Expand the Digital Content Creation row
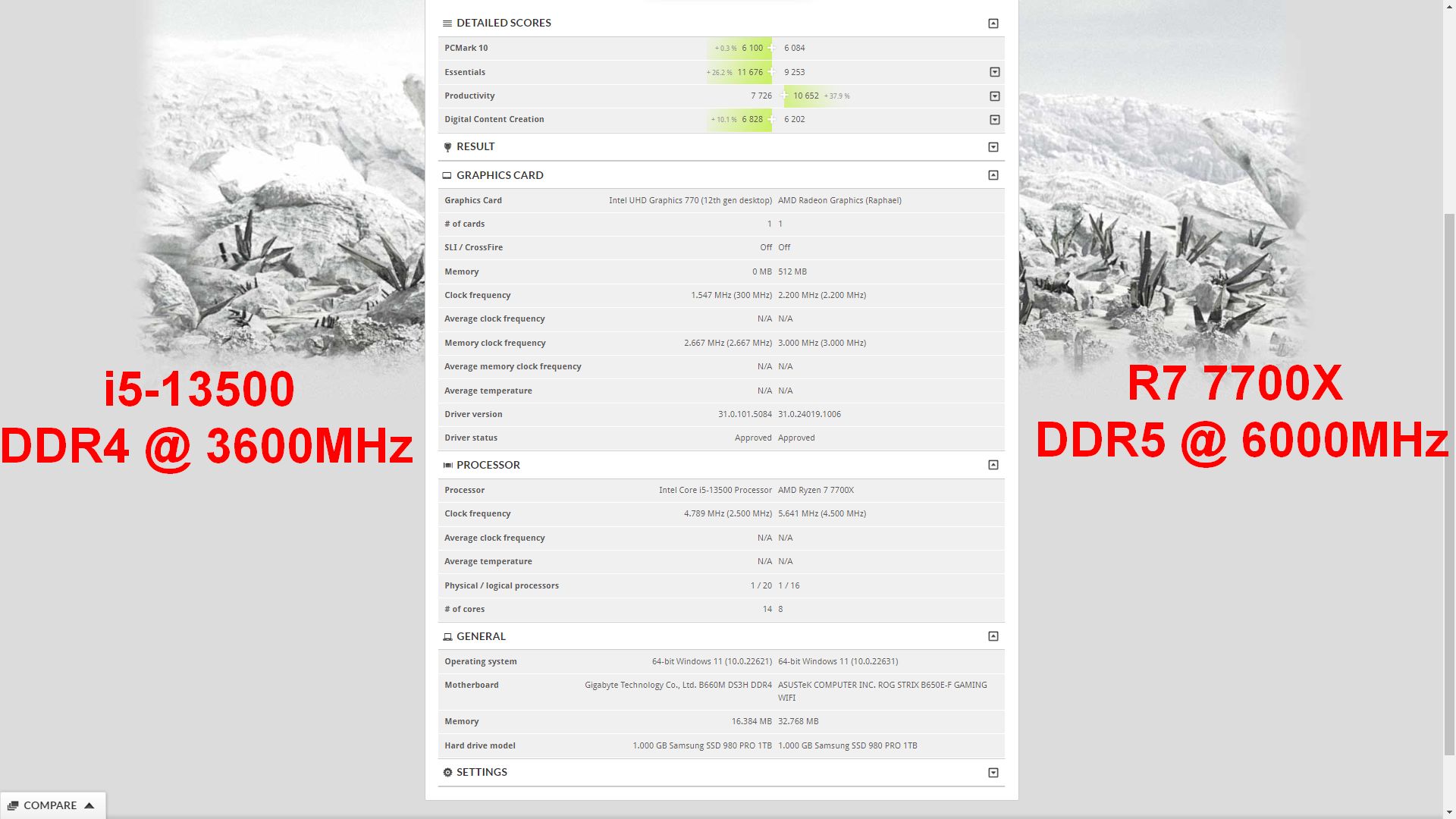 (x=995, y=120)
